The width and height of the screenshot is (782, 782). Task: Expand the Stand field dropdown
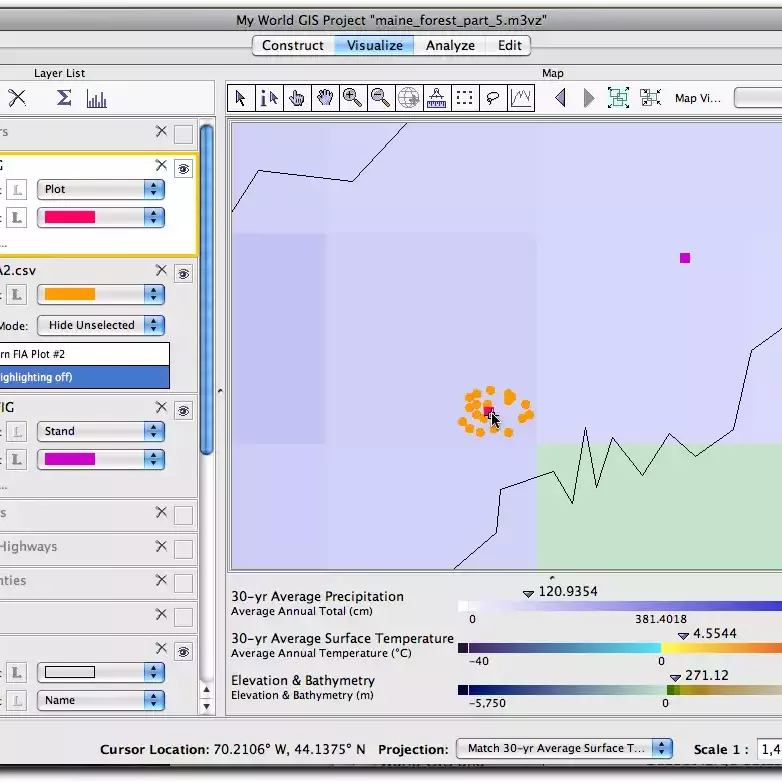[100, 431]
